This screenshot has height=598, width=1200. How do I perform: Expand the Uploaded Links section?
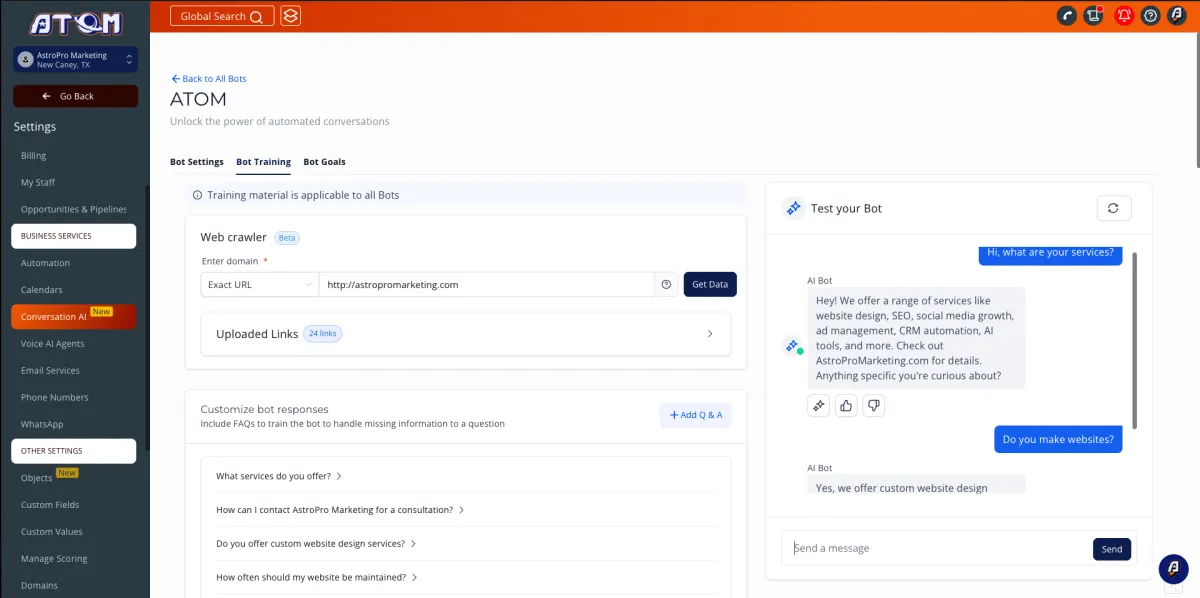point(465,334)
